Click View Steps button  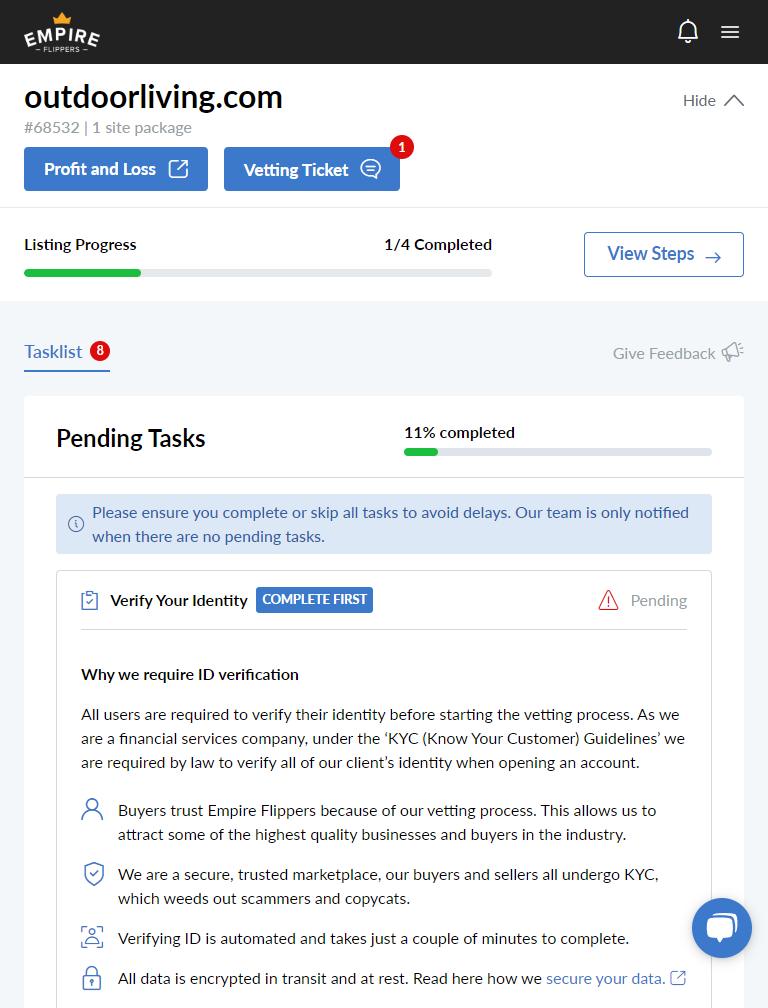pos(664,254)
